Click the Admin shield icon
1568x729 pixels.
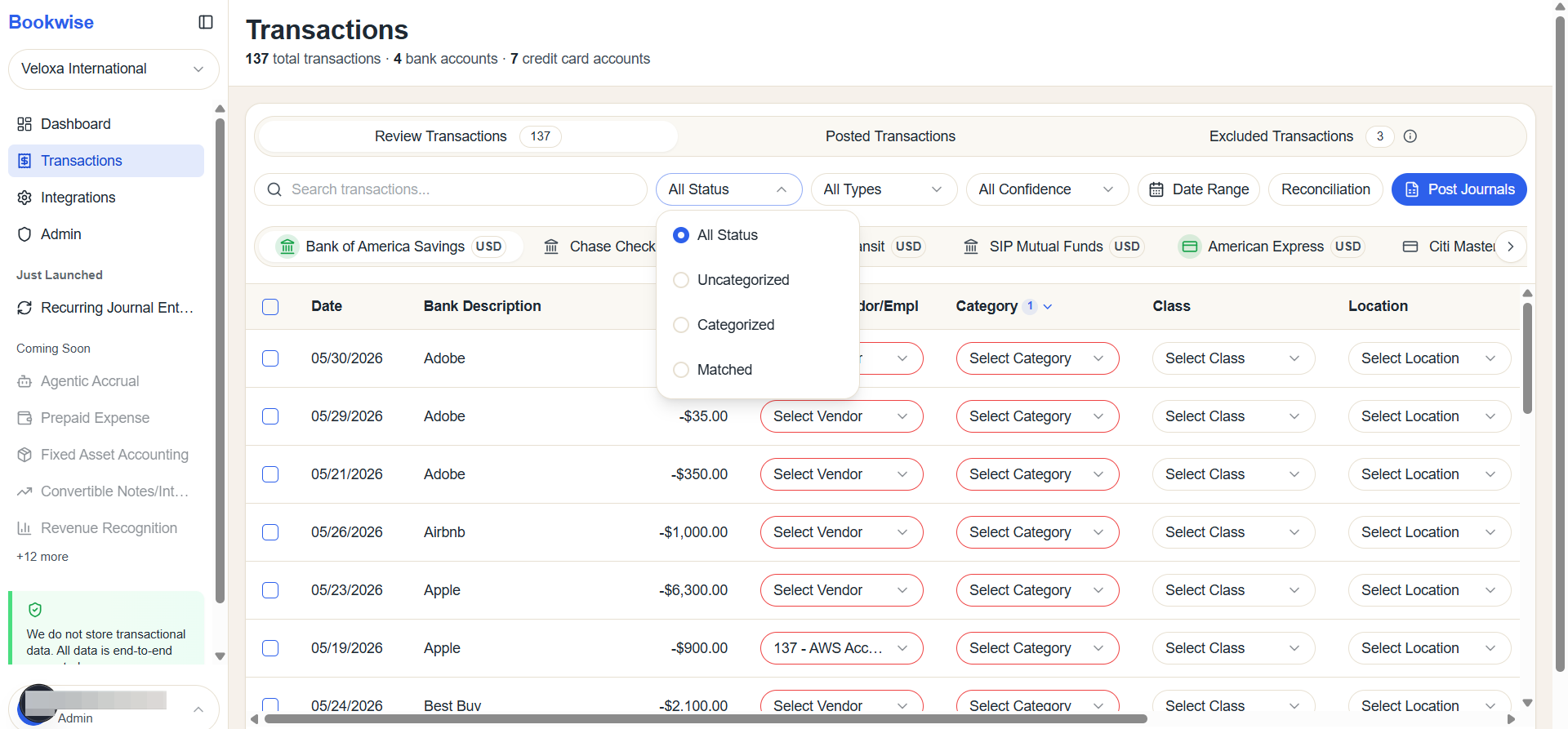click(24, 234)
